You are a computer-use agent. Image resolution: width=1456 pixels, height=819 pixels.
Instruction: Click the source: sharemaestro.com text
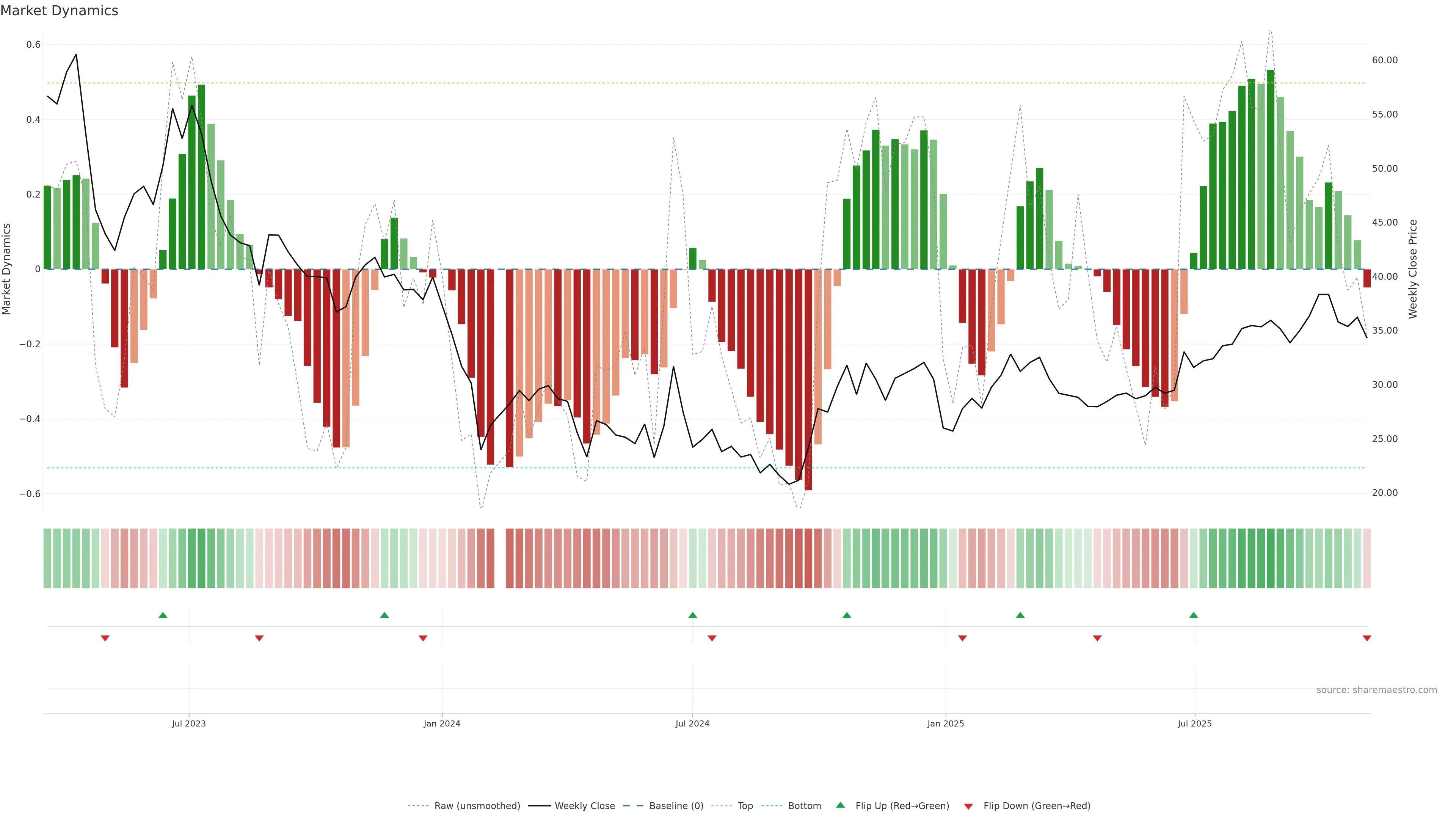pos(1376,690)
